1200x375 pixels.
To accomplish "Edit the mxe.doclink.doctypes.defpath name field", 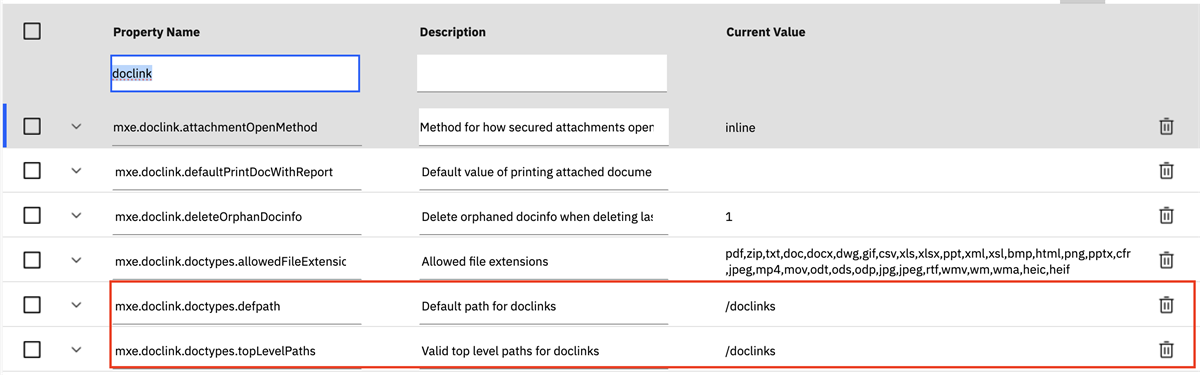I will pos(237,306).
